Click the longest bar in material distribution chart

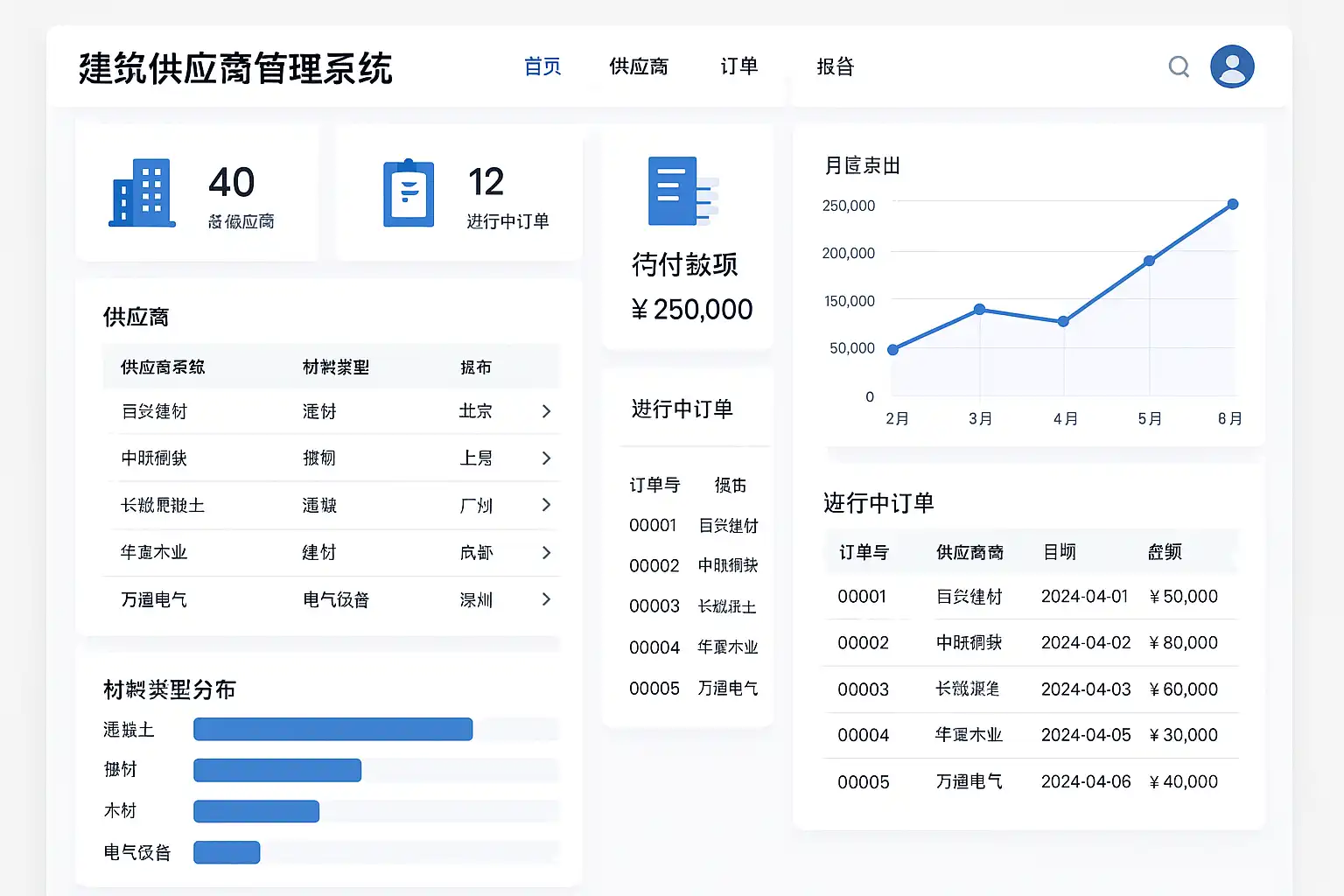[x=332, y=730]
